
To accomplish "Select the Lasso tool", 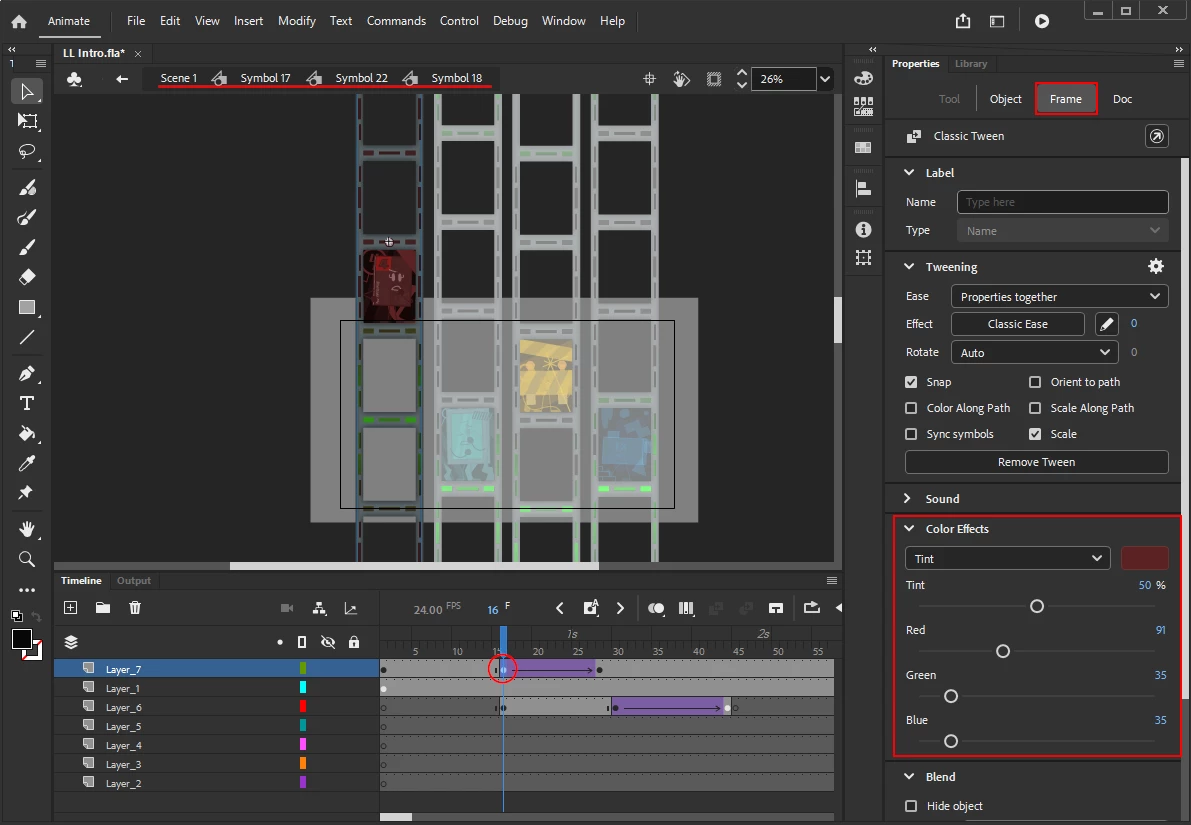I will point(27,152).
